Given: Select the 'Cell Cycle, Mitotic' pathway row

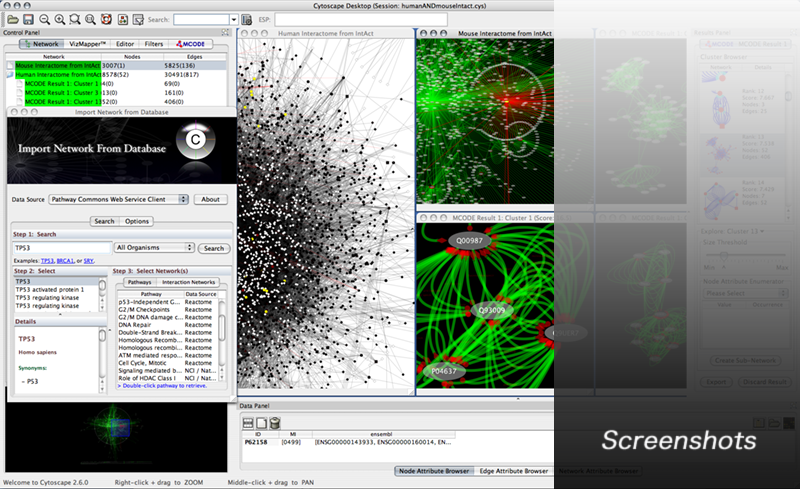Looking at the screenshot, I should pos(168,363).
